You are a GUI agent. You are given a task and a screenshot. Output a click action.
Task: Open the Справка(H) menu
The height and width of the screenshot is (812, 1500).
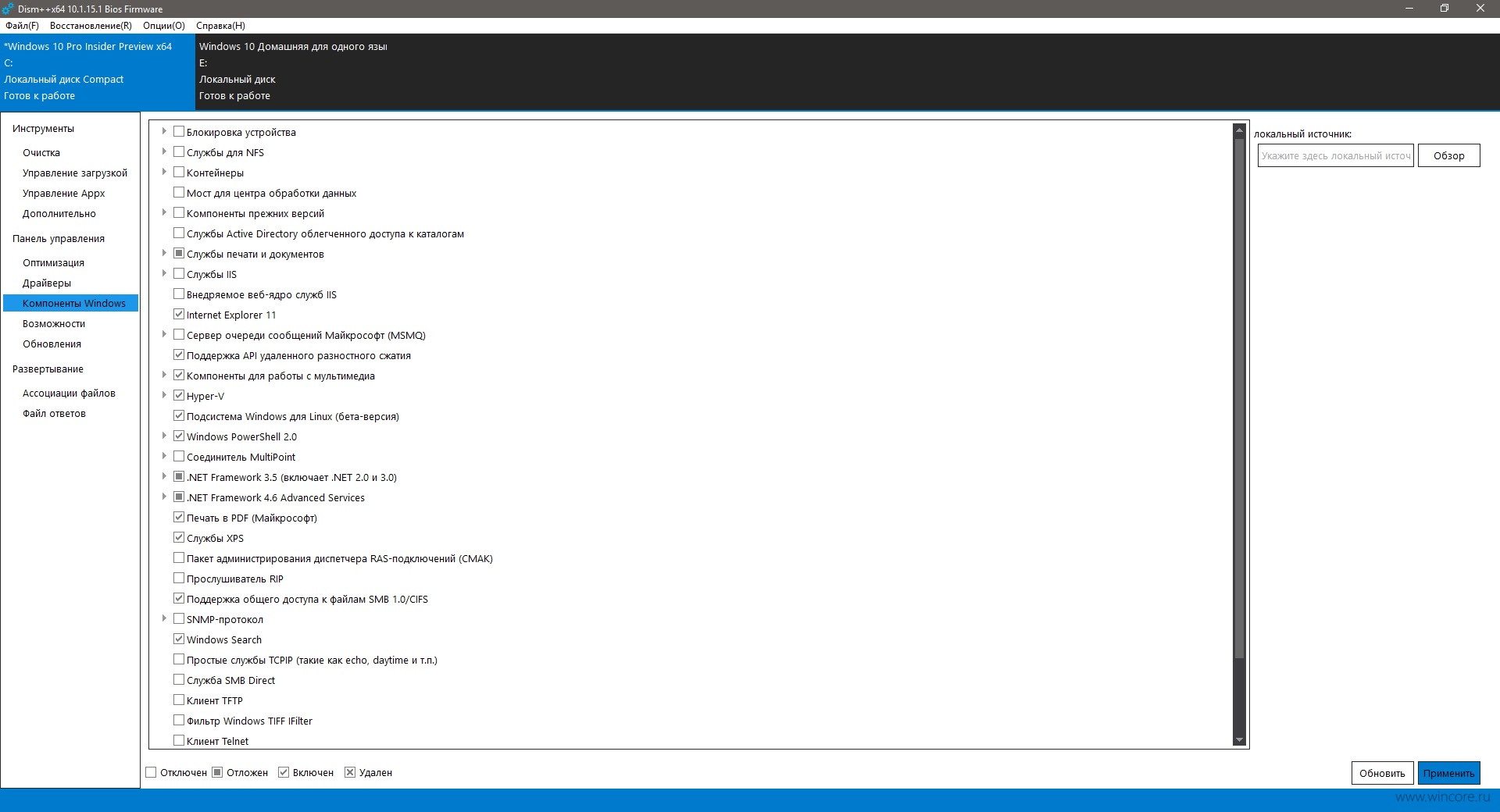point(220,26)
